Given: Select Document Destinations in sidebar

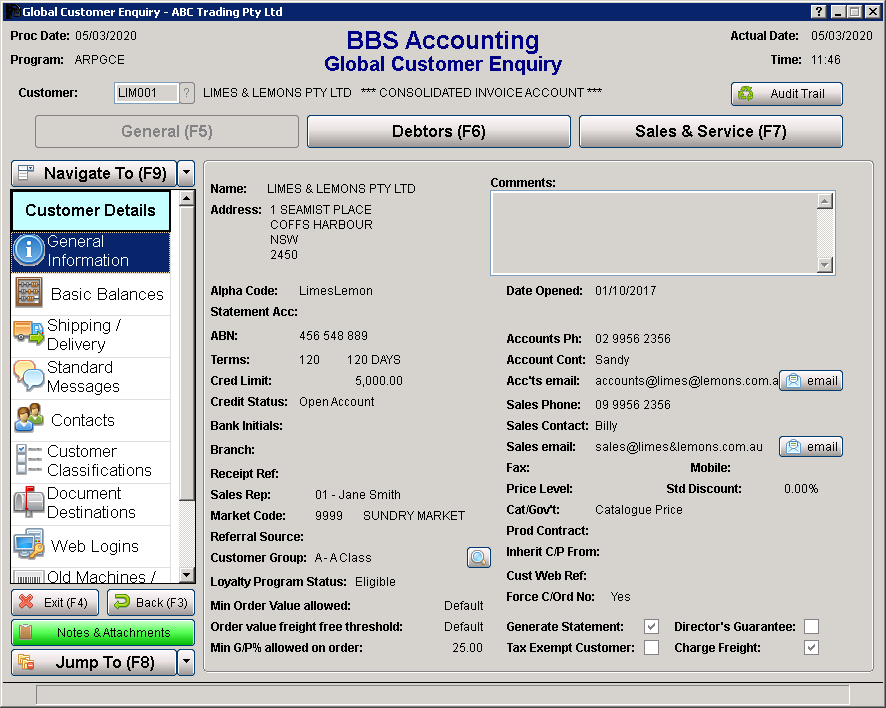Looking at the screenshot, I should click(x=91, y=503).
